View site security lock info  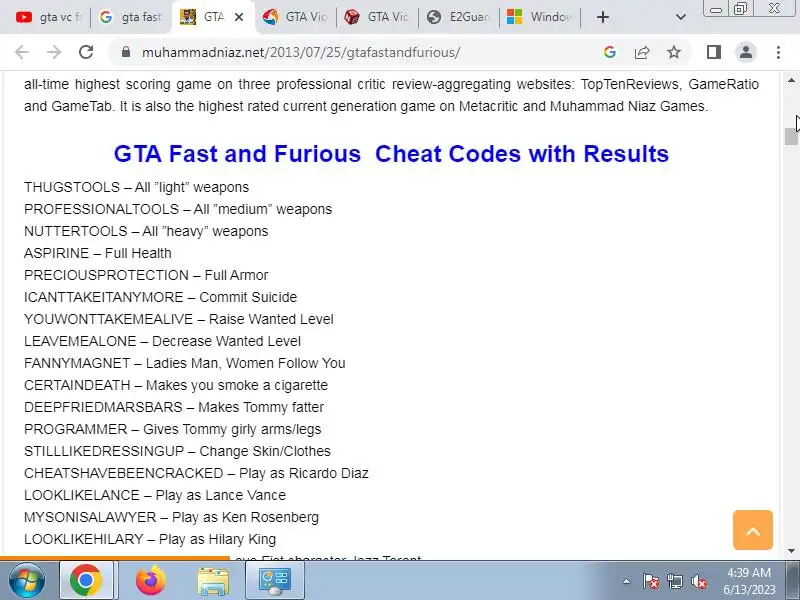pos(126,52)
